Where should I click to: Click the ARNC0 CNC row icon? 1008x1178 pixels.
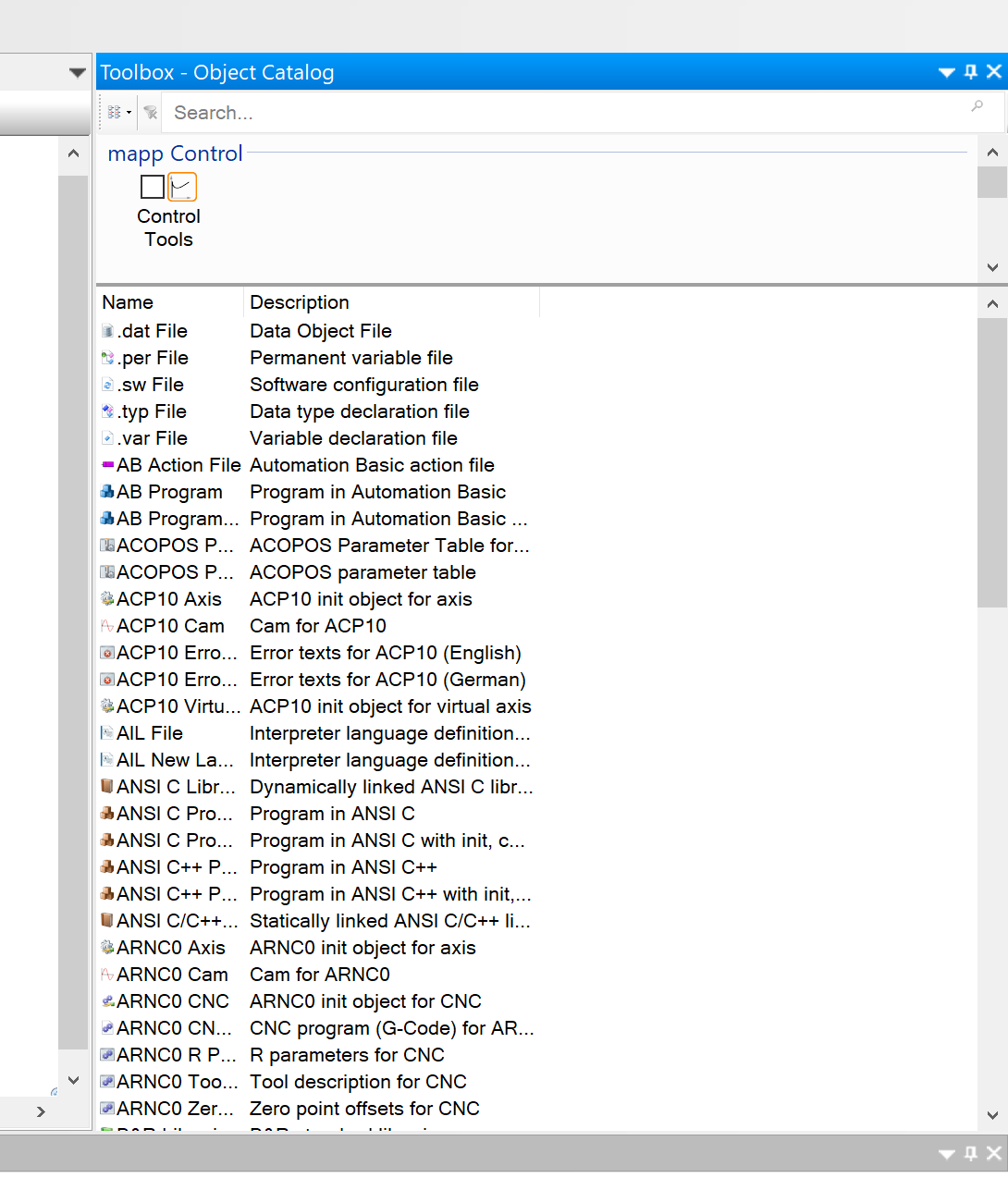[x=108, y=1001]
